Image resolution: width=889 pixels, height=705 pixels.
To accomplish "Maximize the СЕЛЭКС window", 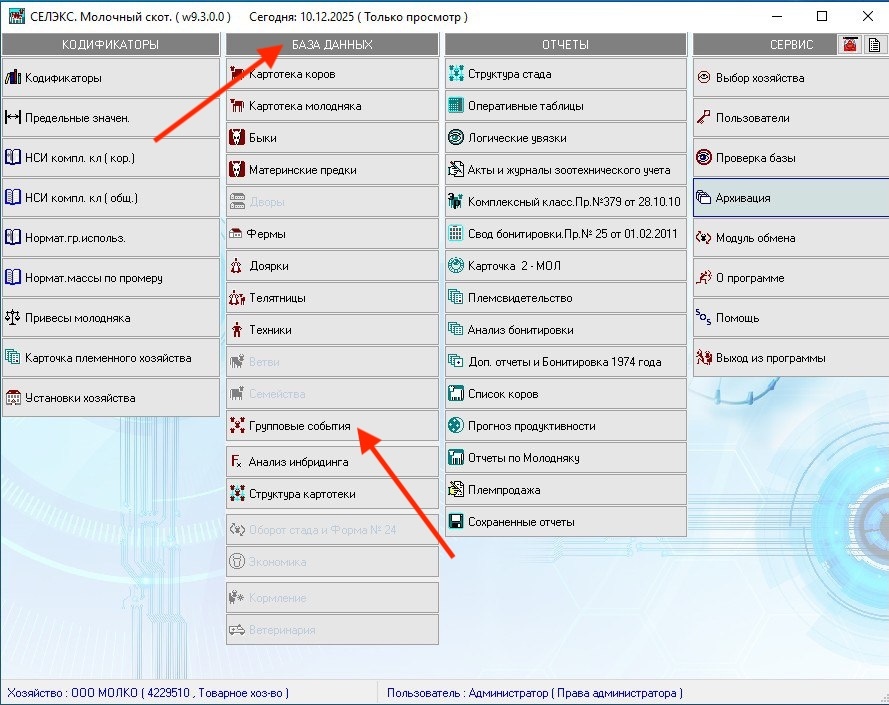I will tap(822, 16).
